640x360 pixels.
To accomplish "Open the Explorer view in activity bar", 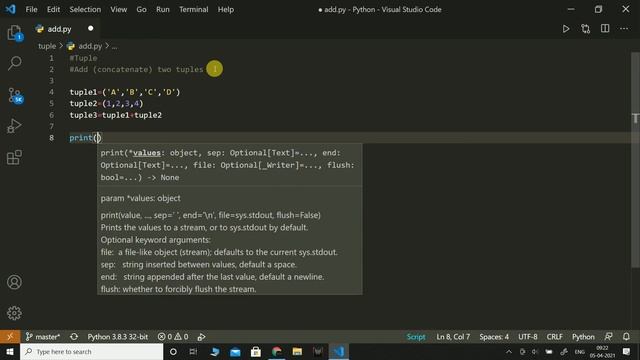I will [x=15, y=33].
